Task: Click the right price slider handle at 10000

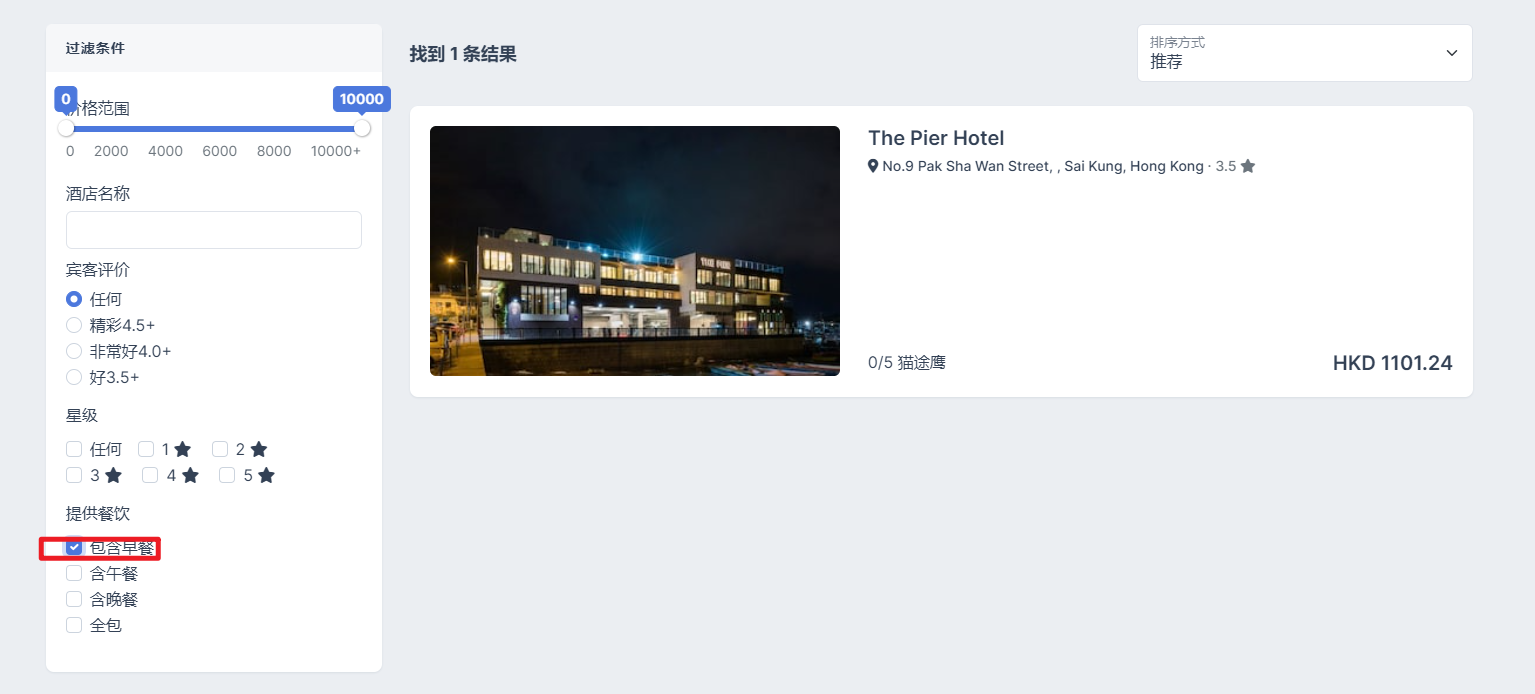Action: (362, 128)
